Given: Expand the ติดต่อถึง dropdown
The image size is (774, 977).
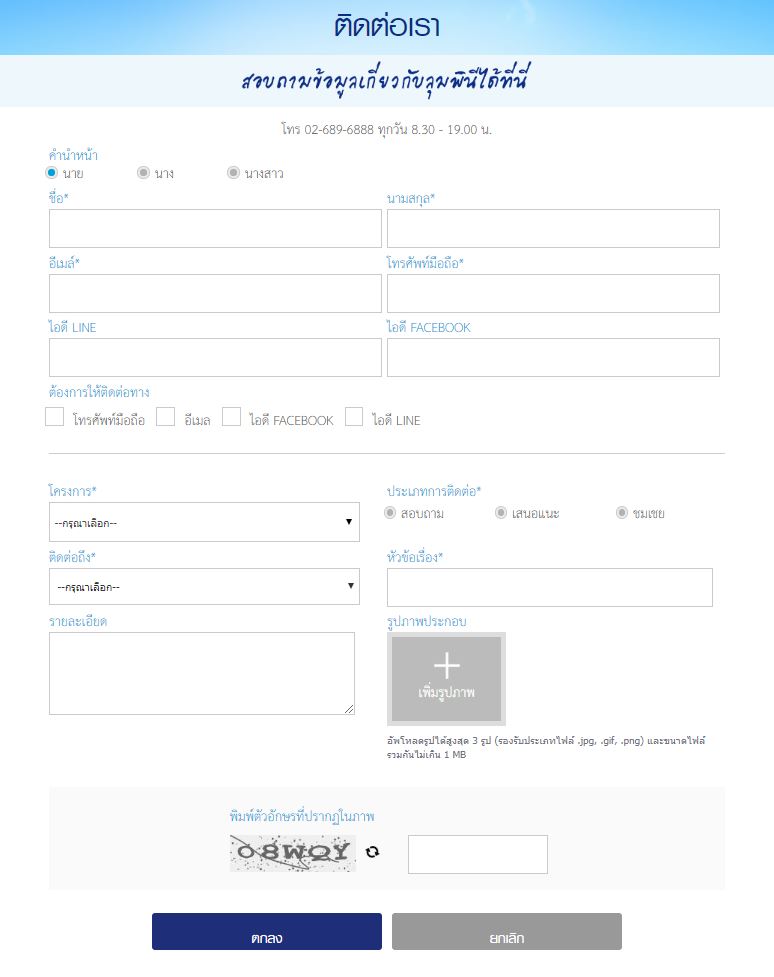Looking at the screenshot, I should (204, 587).
